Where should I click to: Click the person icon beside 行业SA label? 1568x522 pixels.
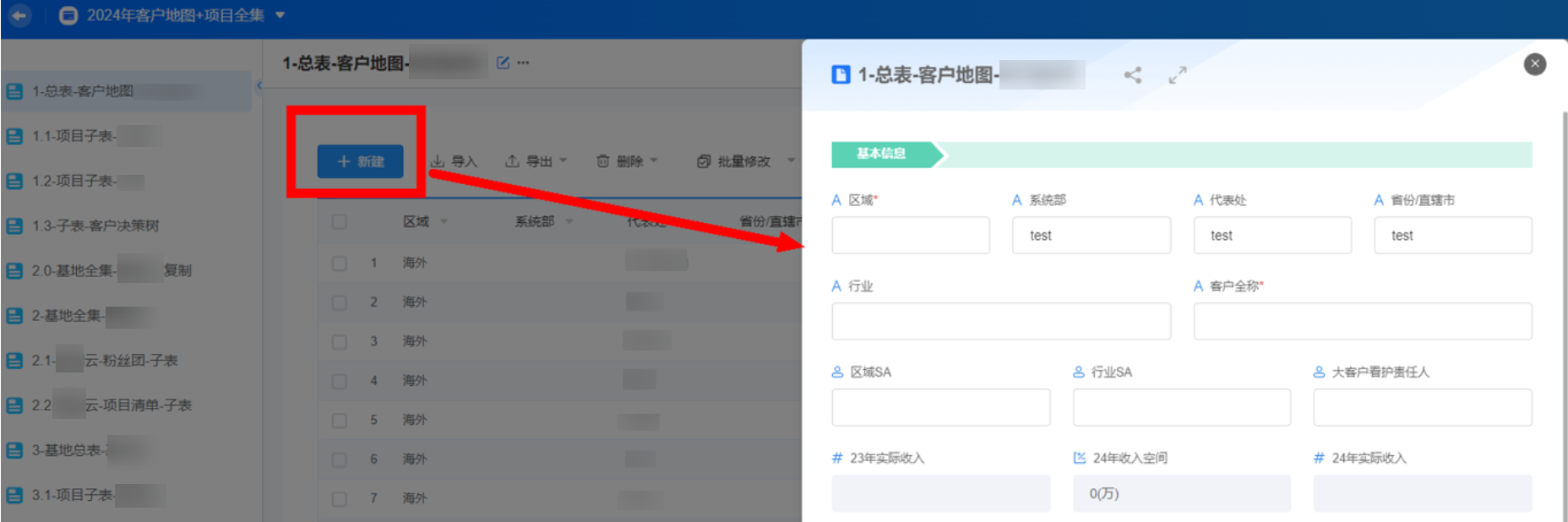coord(1079,372)
